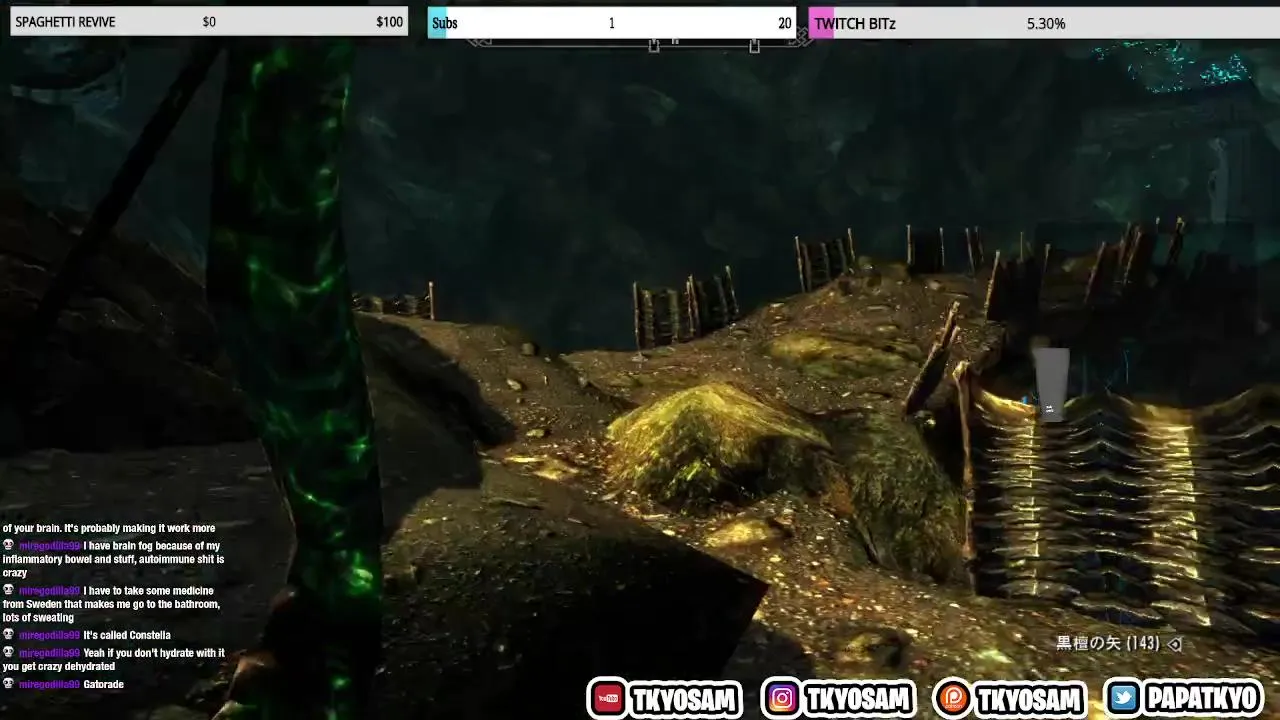Viewport: 1280px width, 720px height.
Task: Click the "SPAGHETTI REVIVE" label text
Action: coord(65,22)
